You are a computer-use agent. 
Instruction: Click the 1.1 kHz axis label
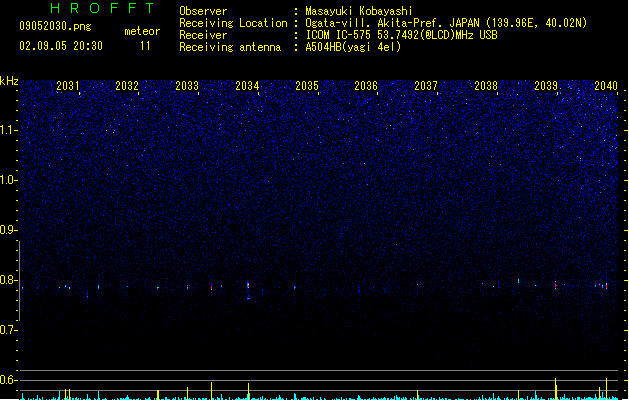[9, 130]
